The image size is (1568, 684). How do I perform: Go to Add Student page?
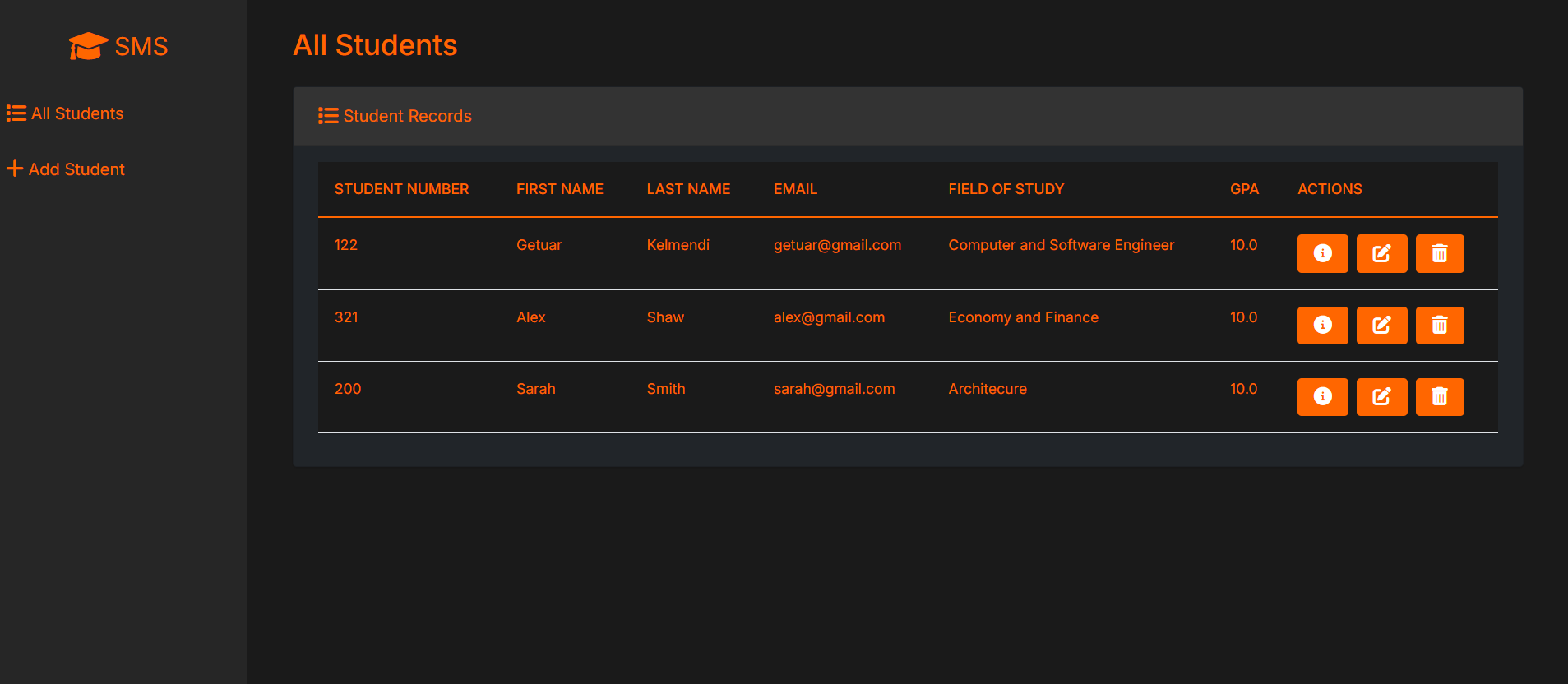pyautogui.click(x=66, y=169)
